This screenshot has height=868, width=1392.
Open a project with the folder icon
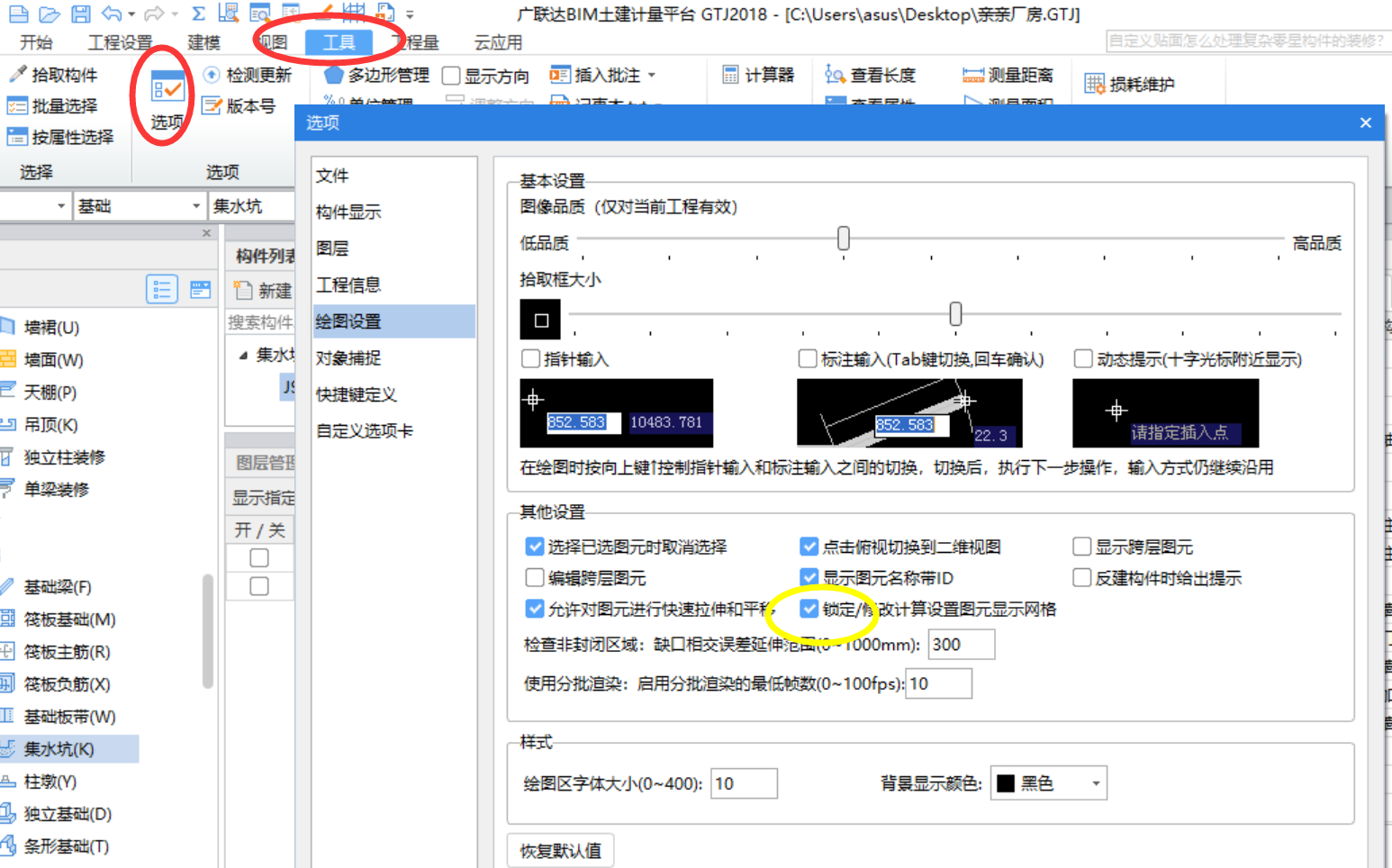click(x=50, y=14)
